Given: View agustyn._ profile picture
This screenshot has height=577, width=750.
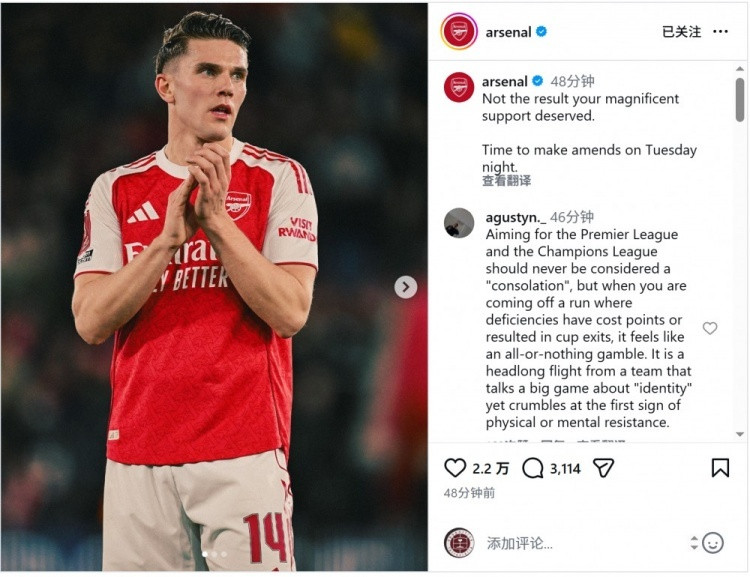Looking at the screenshot, I should (x=459, y=223).
